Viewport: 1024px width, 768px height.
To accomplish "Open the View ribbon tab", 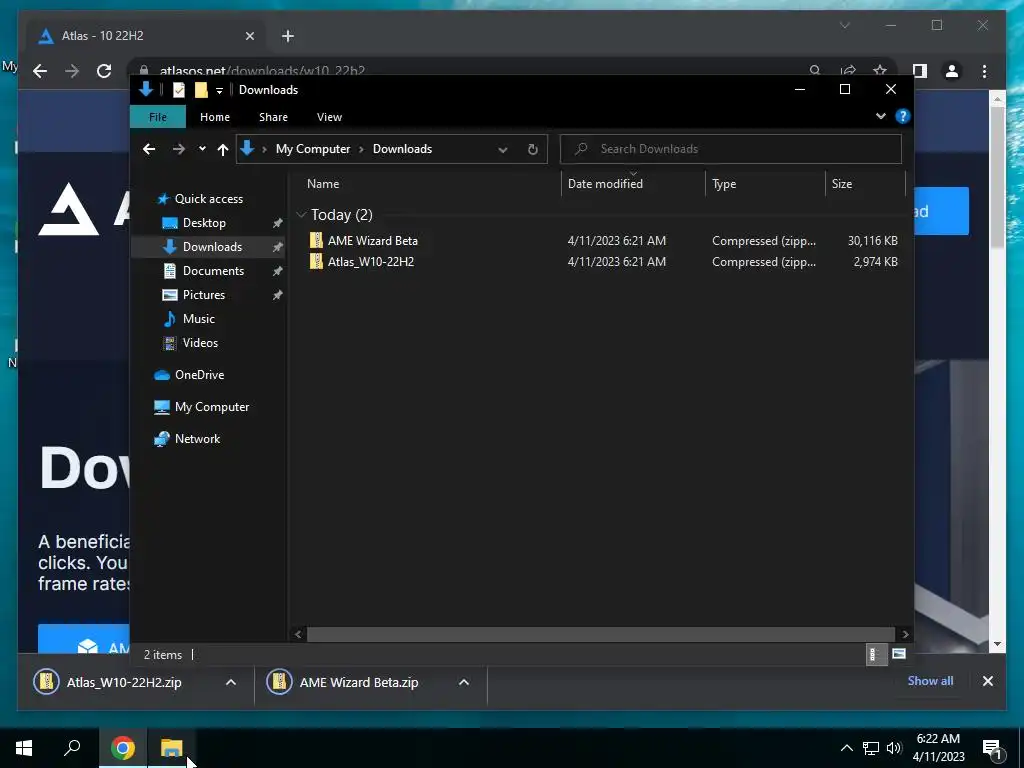I will coord(329,117).
